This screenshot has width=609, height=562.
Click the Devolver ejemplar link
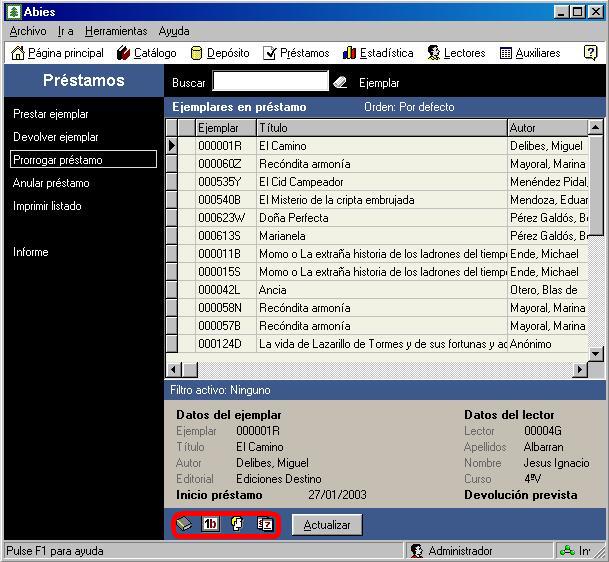[56, 137]
